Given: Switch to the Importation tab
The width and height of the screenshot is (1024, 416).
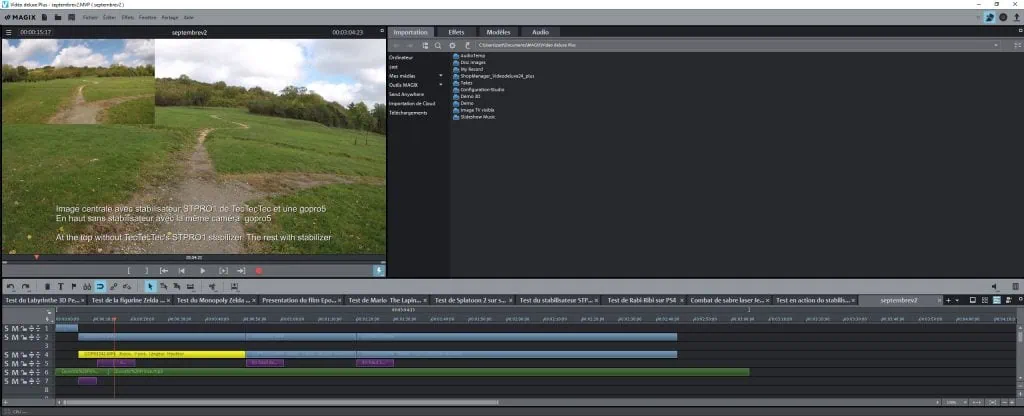Looking at the screenshot, I should [411, 32].
